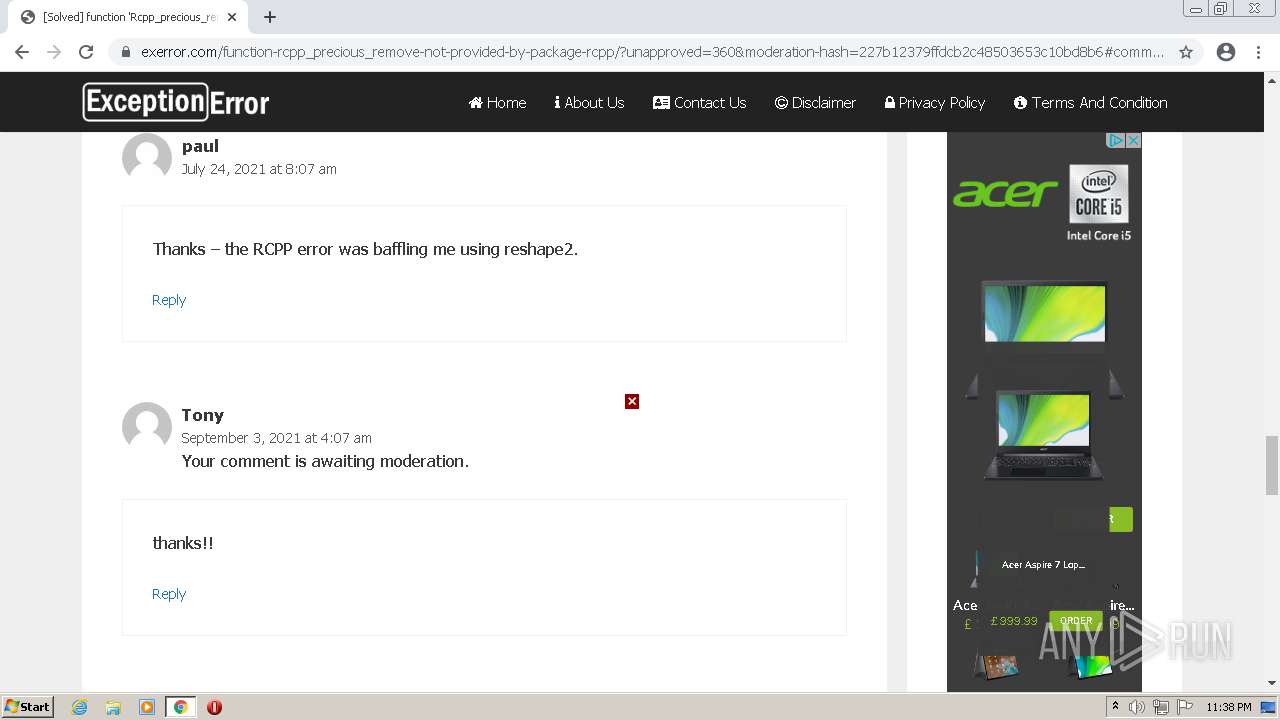This screenshot has height=720, width=1280.
Task: Open the Chrome three-dot menu
Action: click(1258, 52)
